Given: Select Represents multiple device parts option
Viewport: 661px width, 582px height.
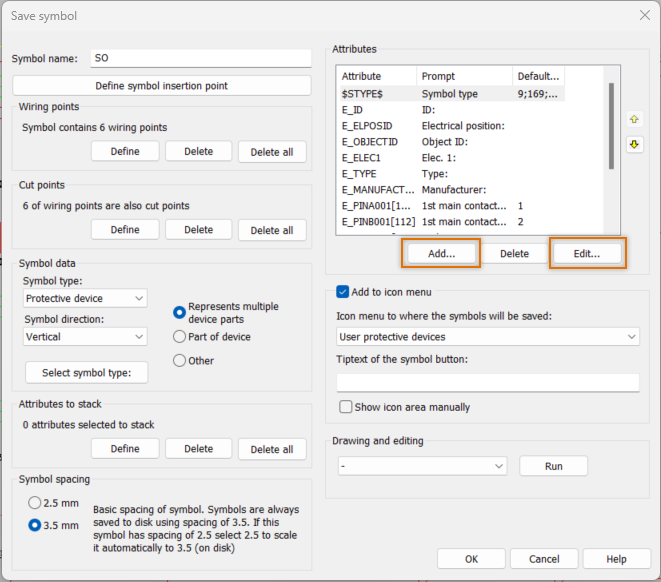Looking at the screenshot, I should click(x=179, y=312).
